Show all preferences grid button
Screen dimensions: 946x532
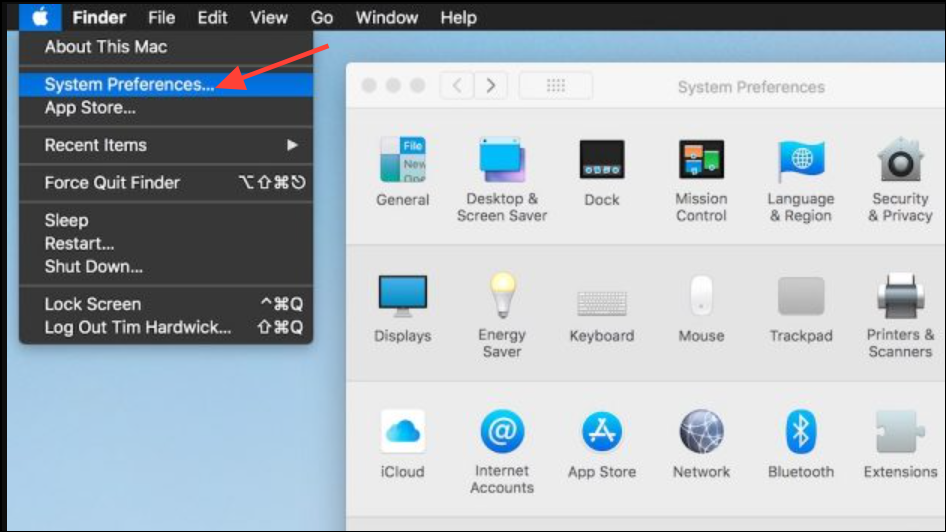[556, 86]
